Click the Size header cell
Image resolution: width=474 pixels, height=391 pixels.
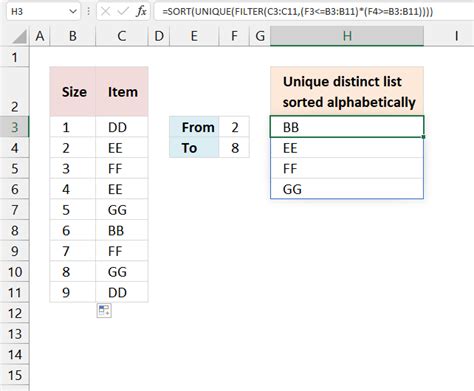(x=73, y=91)
